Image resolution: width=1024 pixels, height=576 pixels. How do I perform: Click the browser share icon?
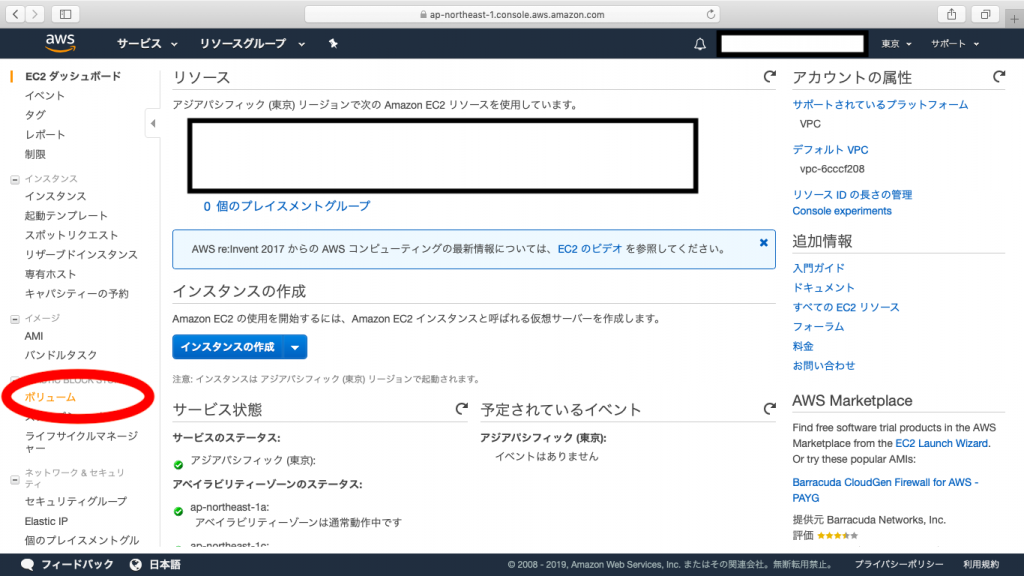click(951, 13)
